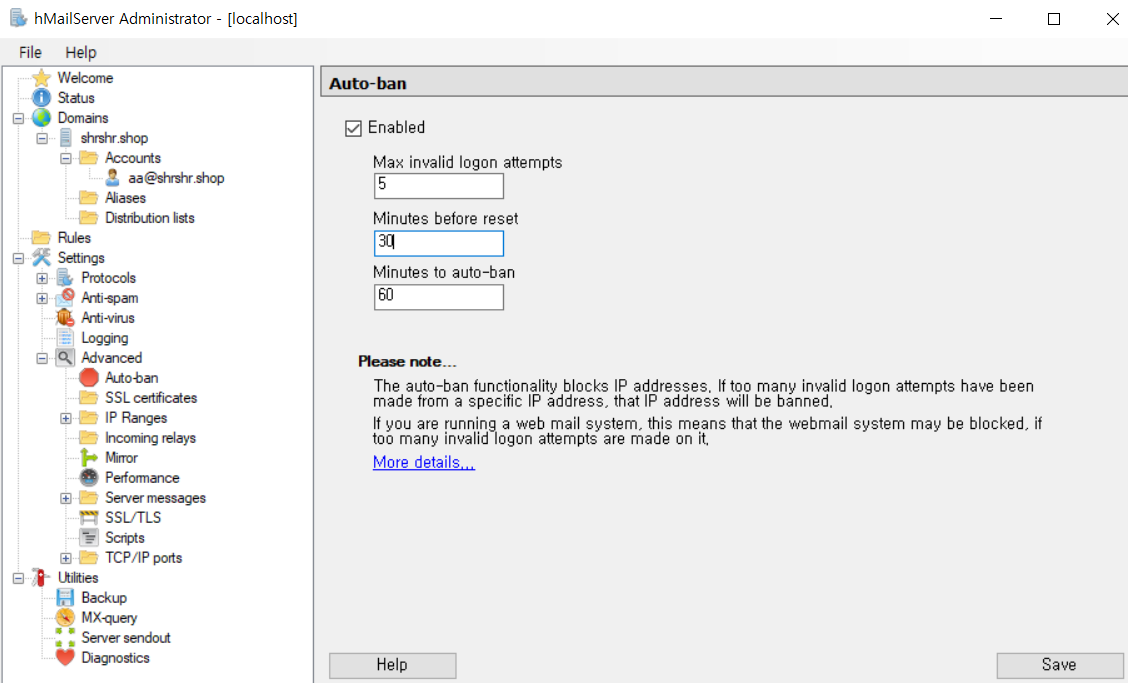This screenshot has height=683, width=1128.
Task: Select the 'Logging' tree label
Action: pos(104,338)
